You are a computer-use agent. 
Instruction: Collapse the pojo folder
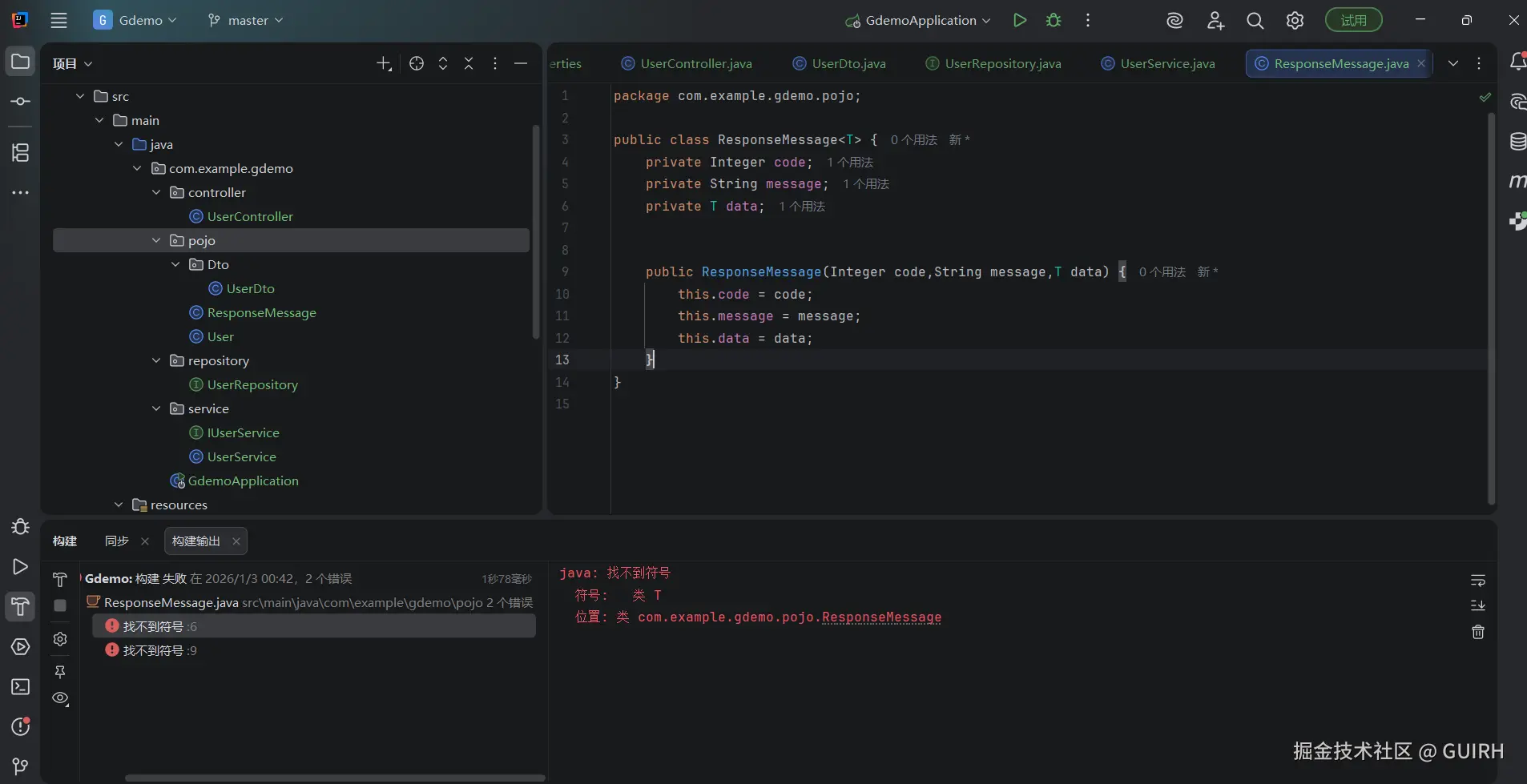pyautogui.click(x=156, y=240)
